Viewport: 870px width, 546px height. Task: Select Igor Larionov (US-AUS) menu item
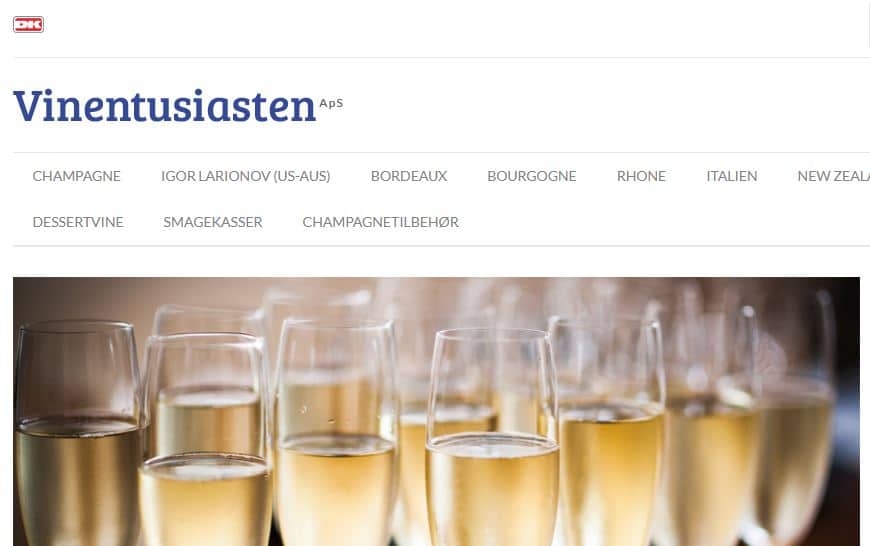click(x=246, y=176)
